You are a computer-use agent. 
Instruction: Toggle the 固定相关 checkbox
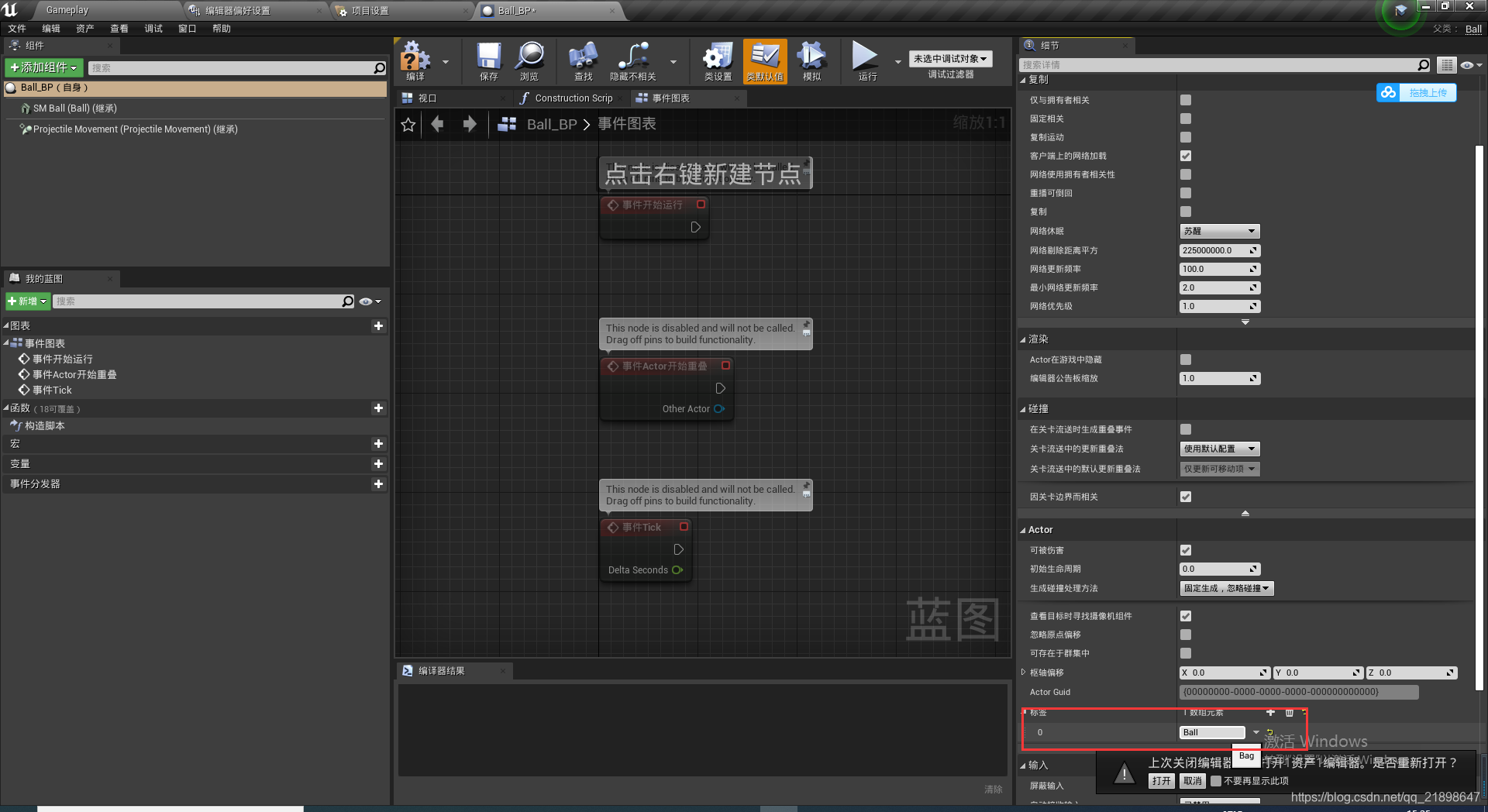[1186, 119]
